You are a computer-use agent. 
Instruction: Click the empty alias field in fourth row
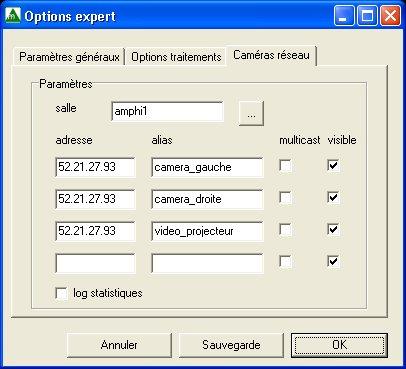point(207,263)
